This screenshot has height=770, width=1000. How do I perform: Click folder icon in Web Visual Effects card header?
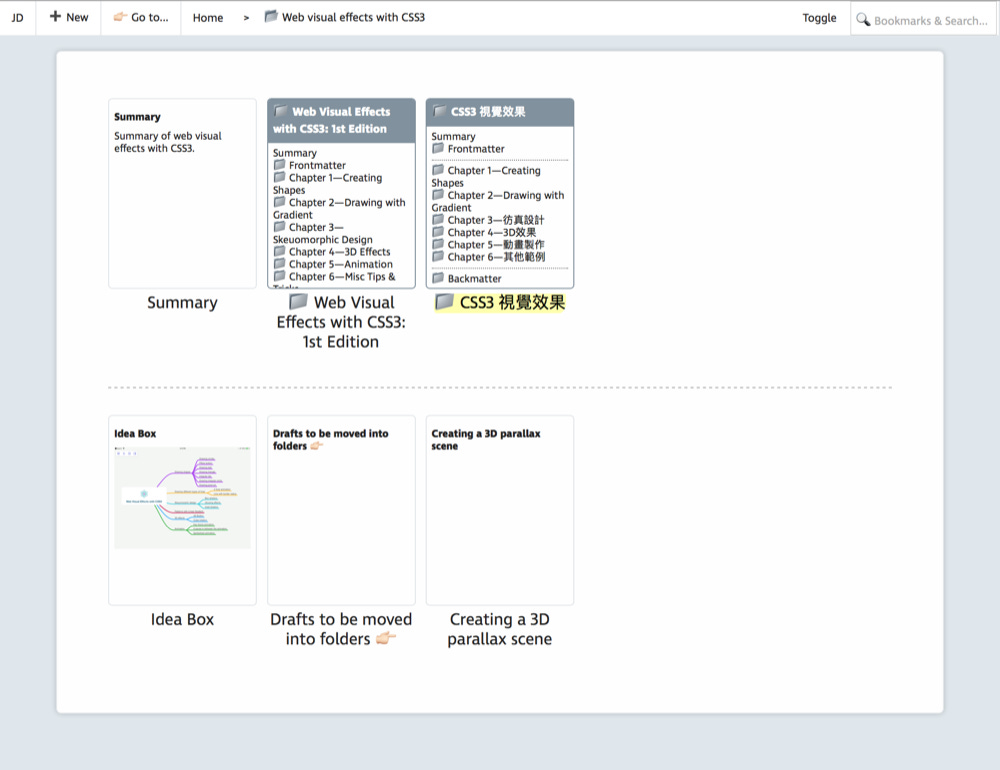(x=281, y=111)
